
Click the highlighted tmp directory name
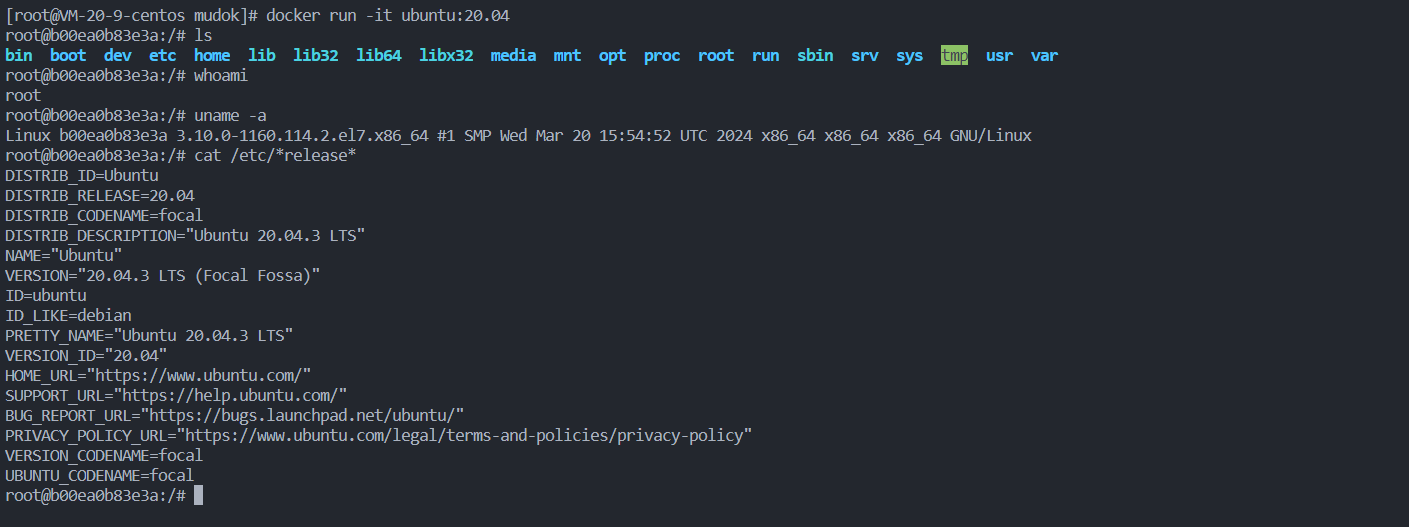click(954, 56)
